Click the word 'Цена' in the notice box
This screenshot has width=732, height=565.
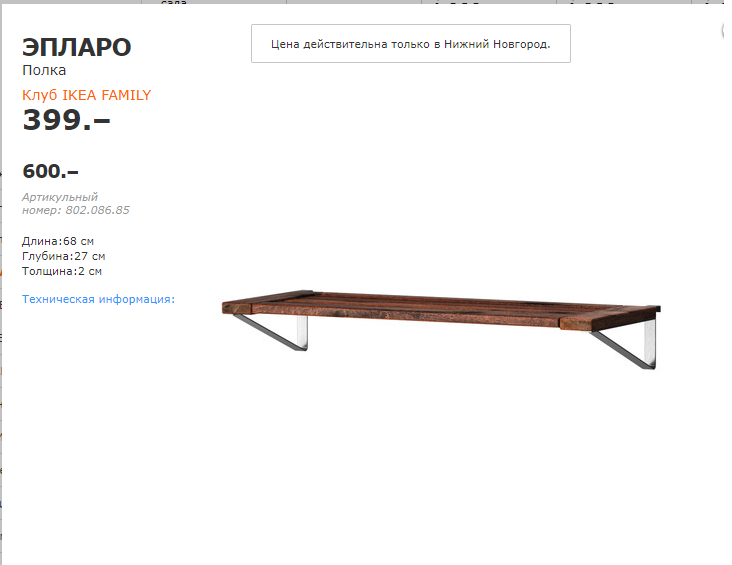tap(285, 44)
